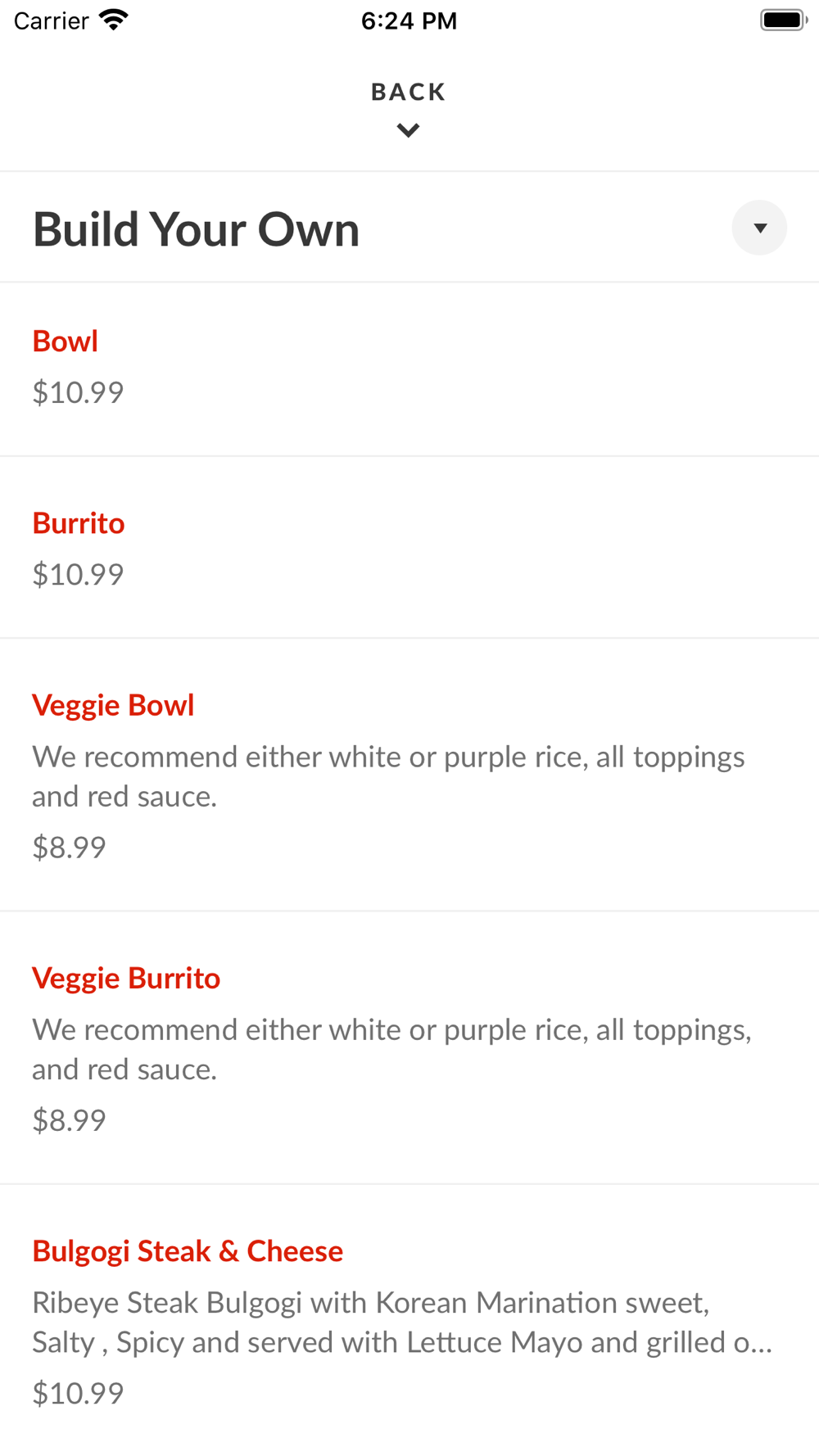Image resolution: width=819 pixels, height=1456 pixels.
Task: Tap the Veggie Burrito $8.99 price
Action: (69, 1120)
